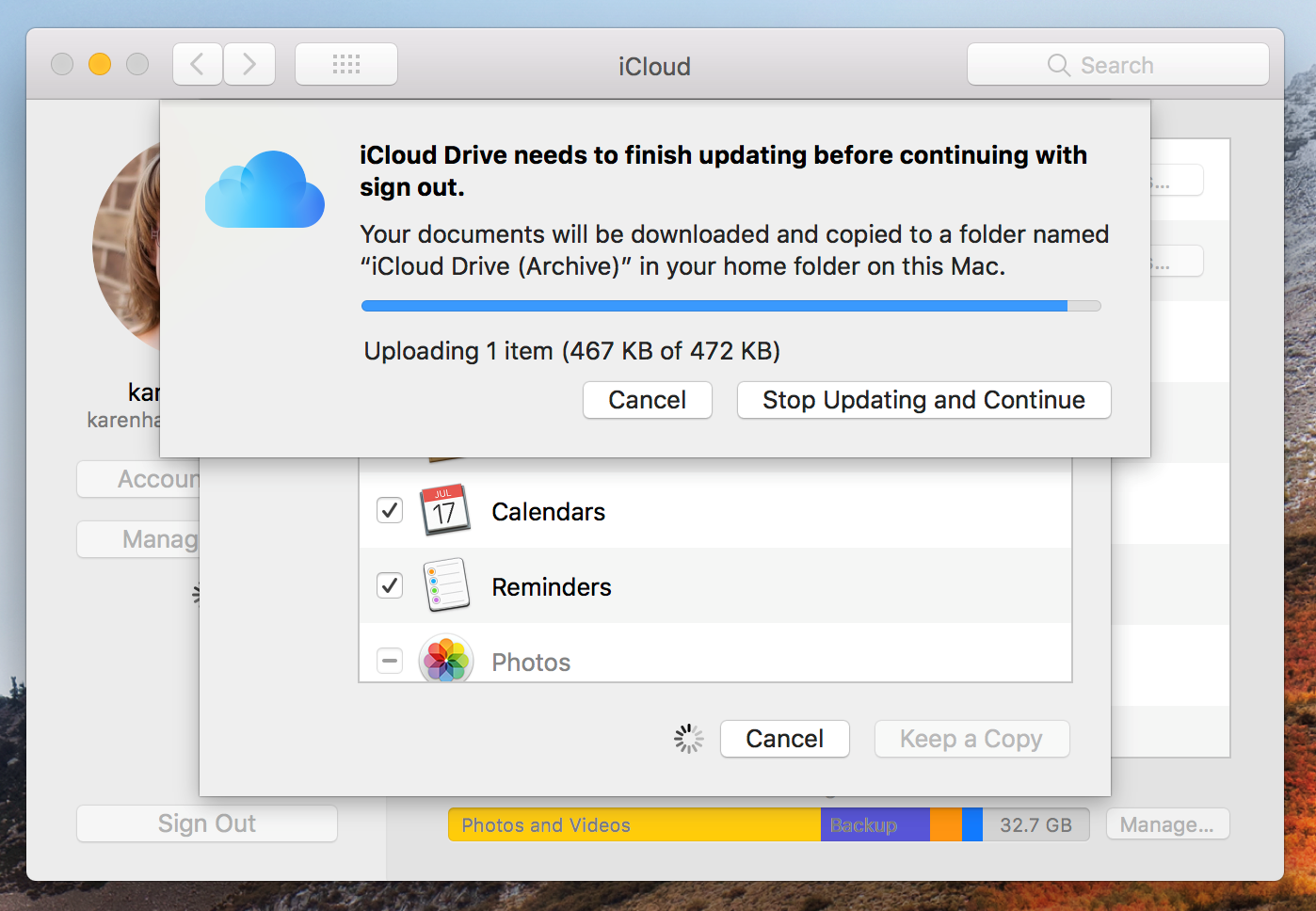
Task: Click the Photos app icon
Action: [x=445, y=660]
